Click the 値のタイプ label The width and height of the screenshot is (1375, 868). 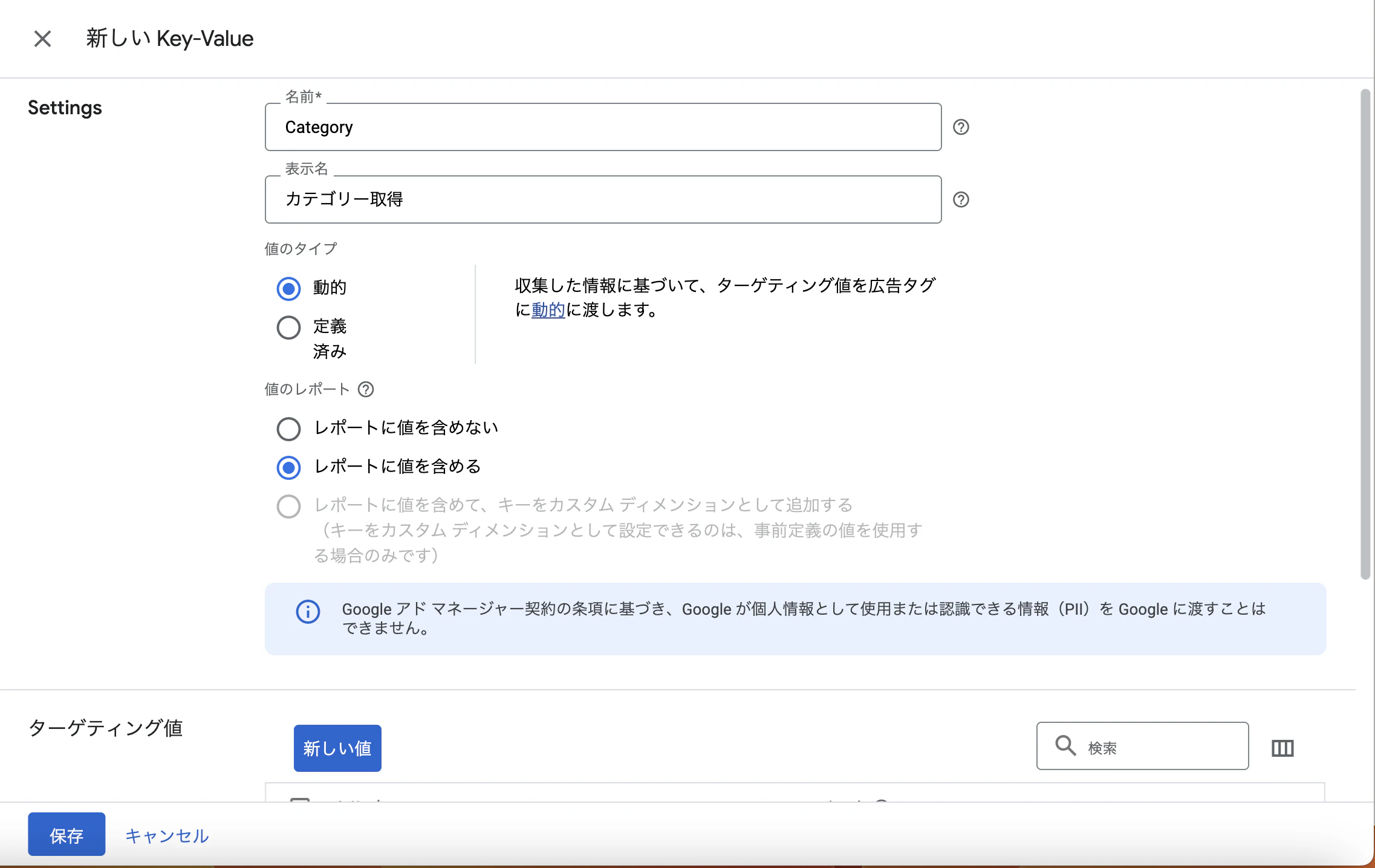[301, 248]
